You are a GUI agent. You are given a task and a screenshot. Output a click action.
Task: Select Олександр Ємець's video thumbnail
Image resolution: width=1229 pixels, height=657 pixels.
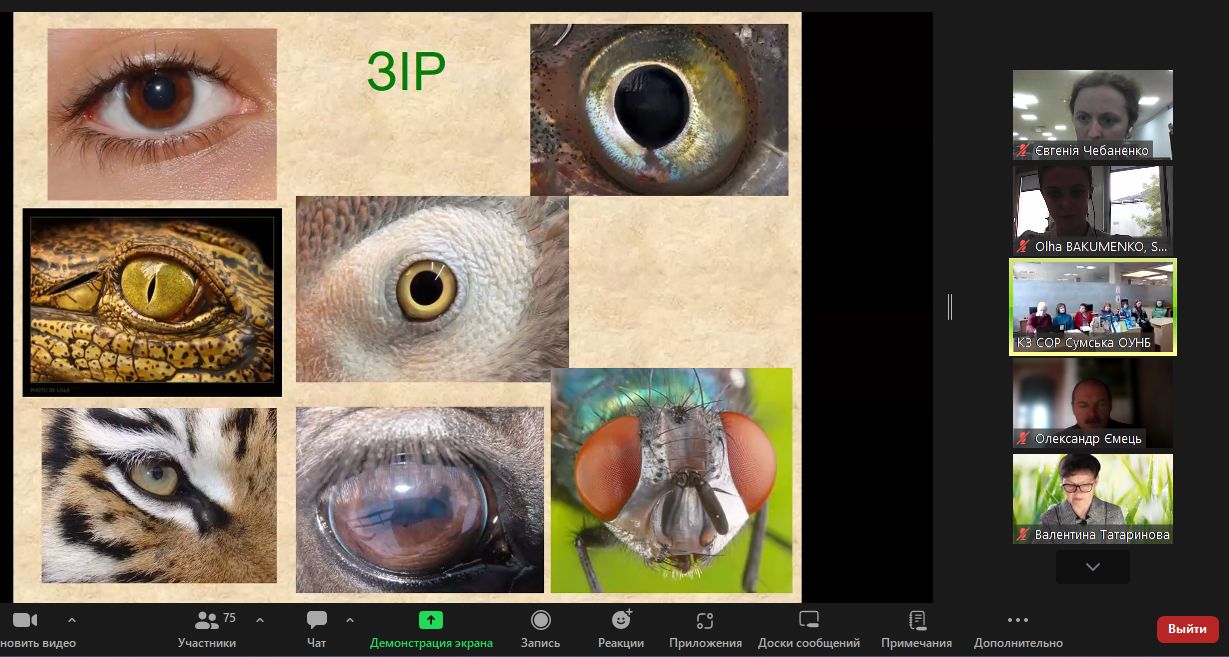click(x=1092, y=402)
